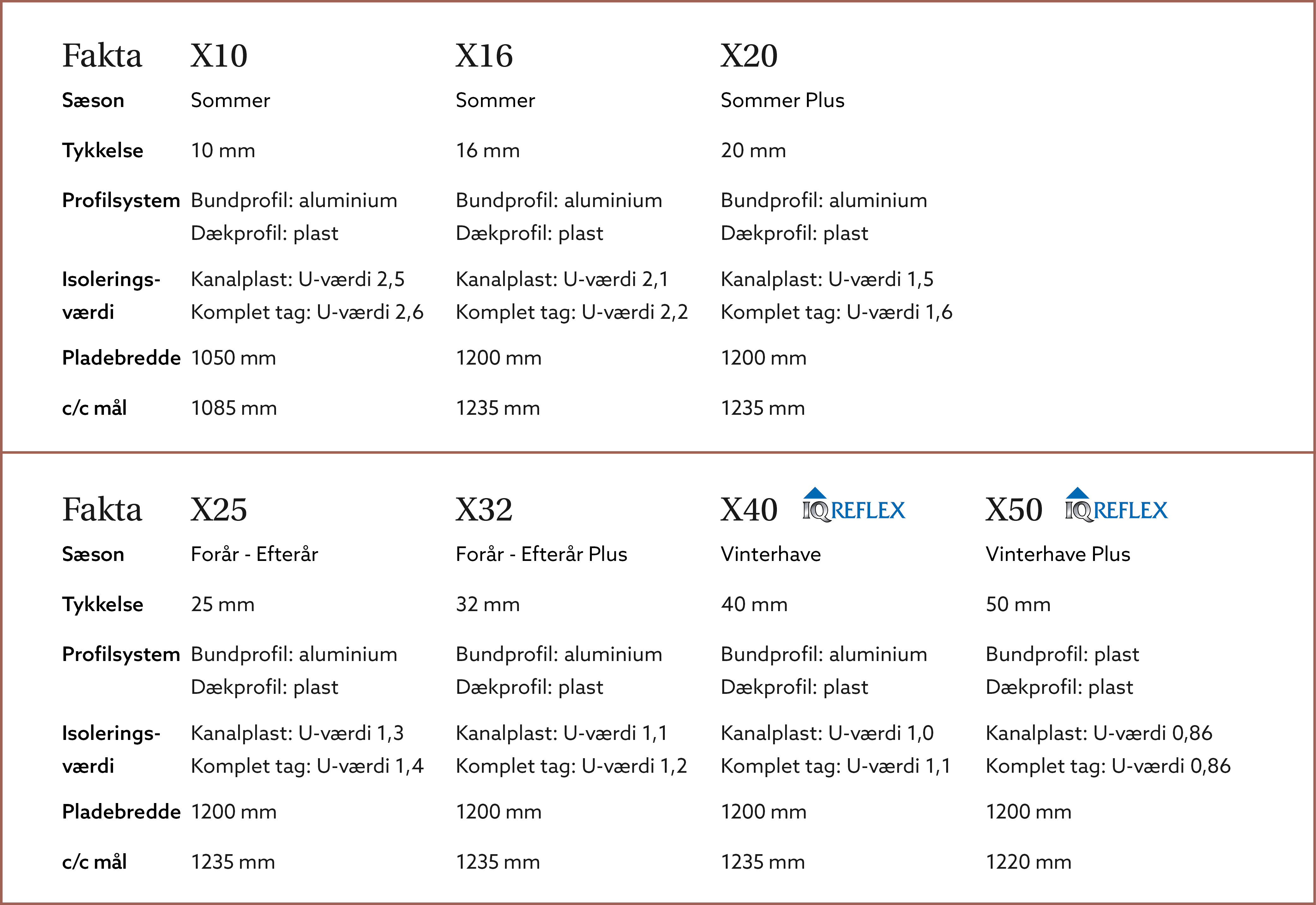
Task: Click the IQ Reflex logo beside X40
Action: [x=854, y=505]
